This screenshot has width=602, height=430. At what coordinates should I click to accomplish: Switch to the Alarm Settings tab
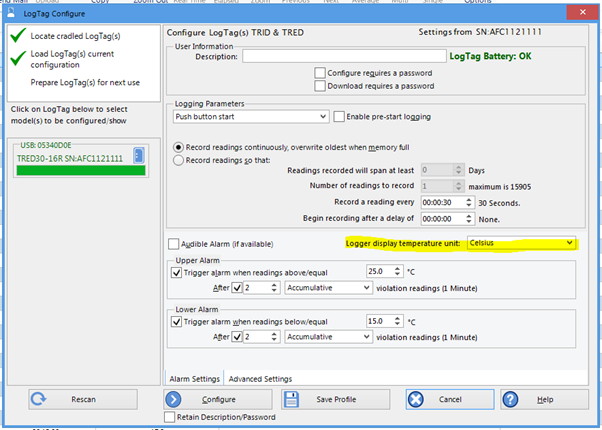coord(194,379)
